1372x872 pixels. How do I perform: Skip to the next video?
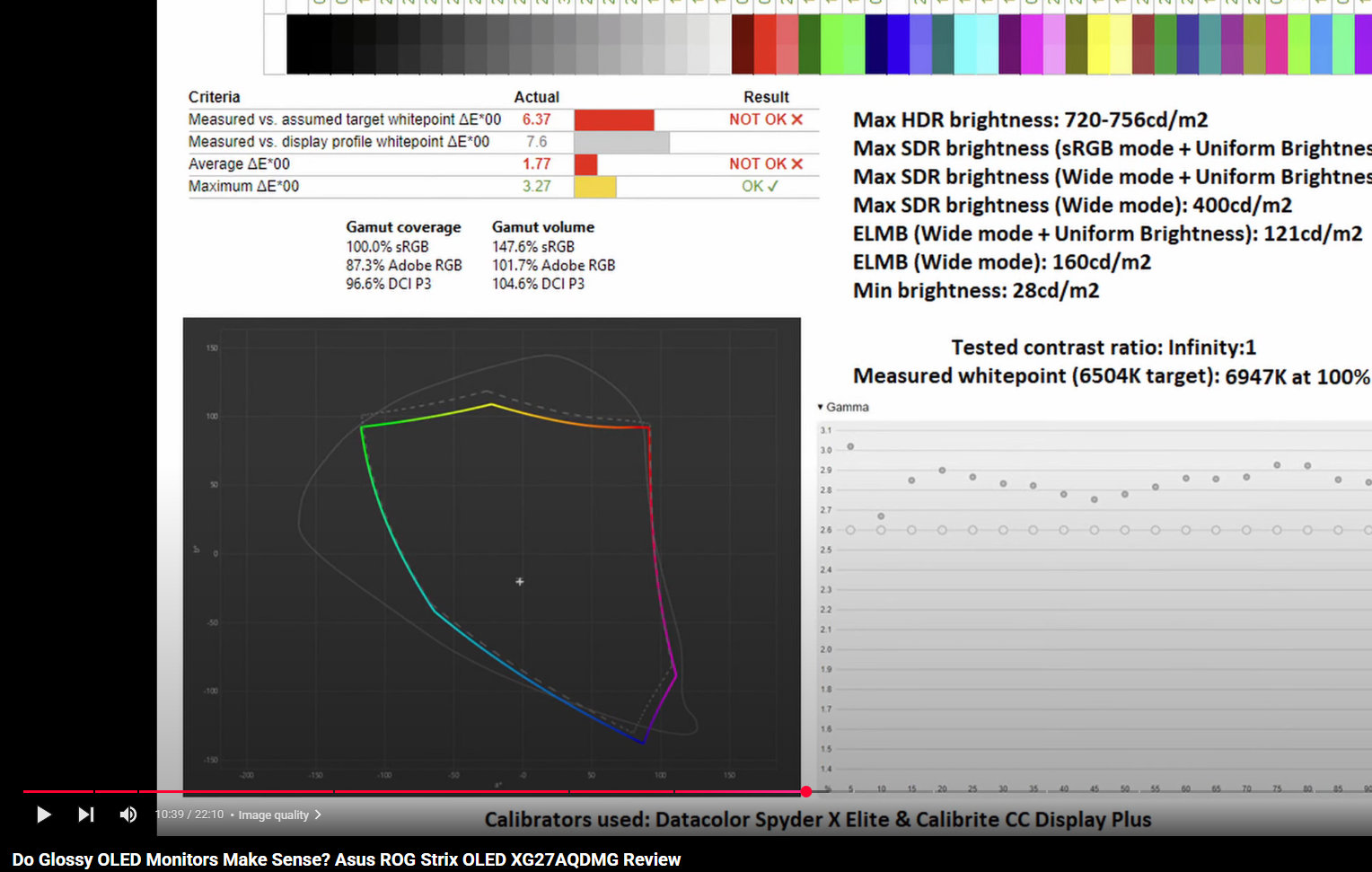point(86,815)
